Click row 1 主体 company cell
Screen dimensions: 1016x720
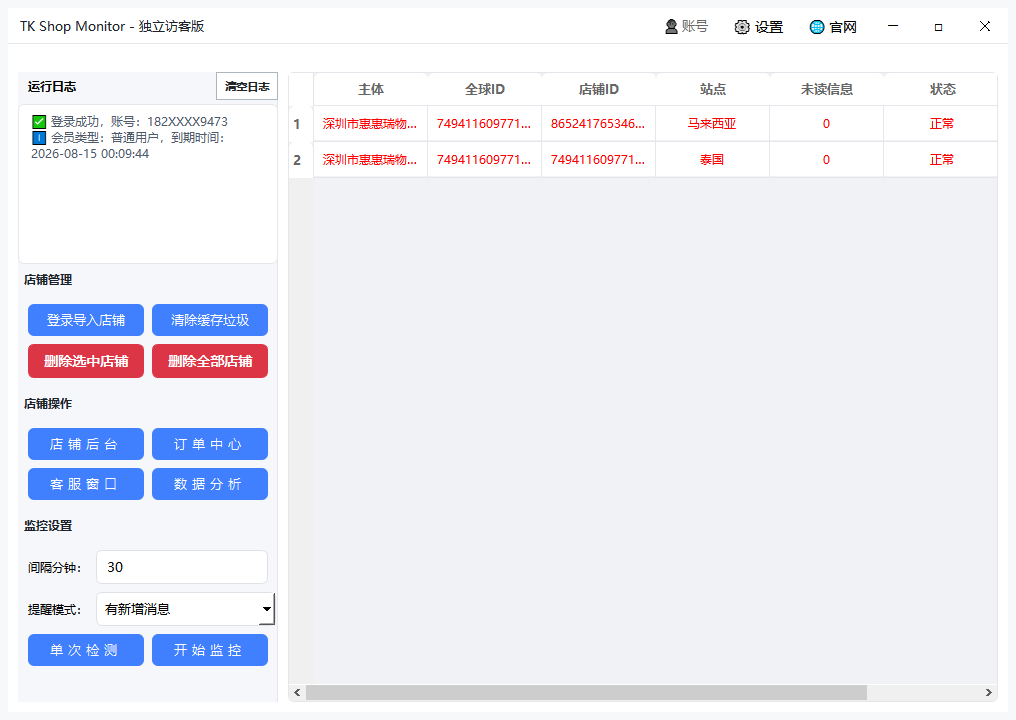371,124
